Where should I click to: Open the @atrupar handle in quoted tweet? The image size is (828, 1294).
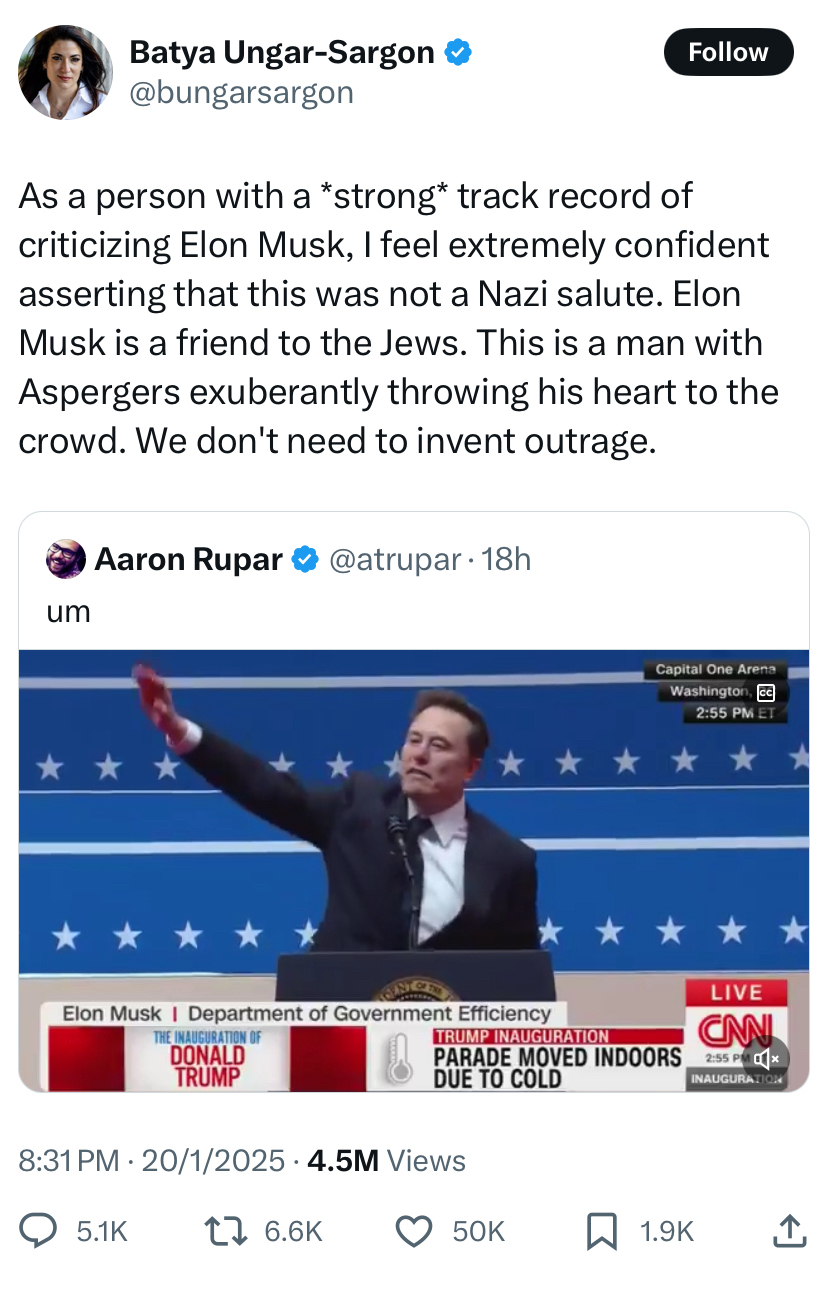pyautogui.click(x=394, y=560)
